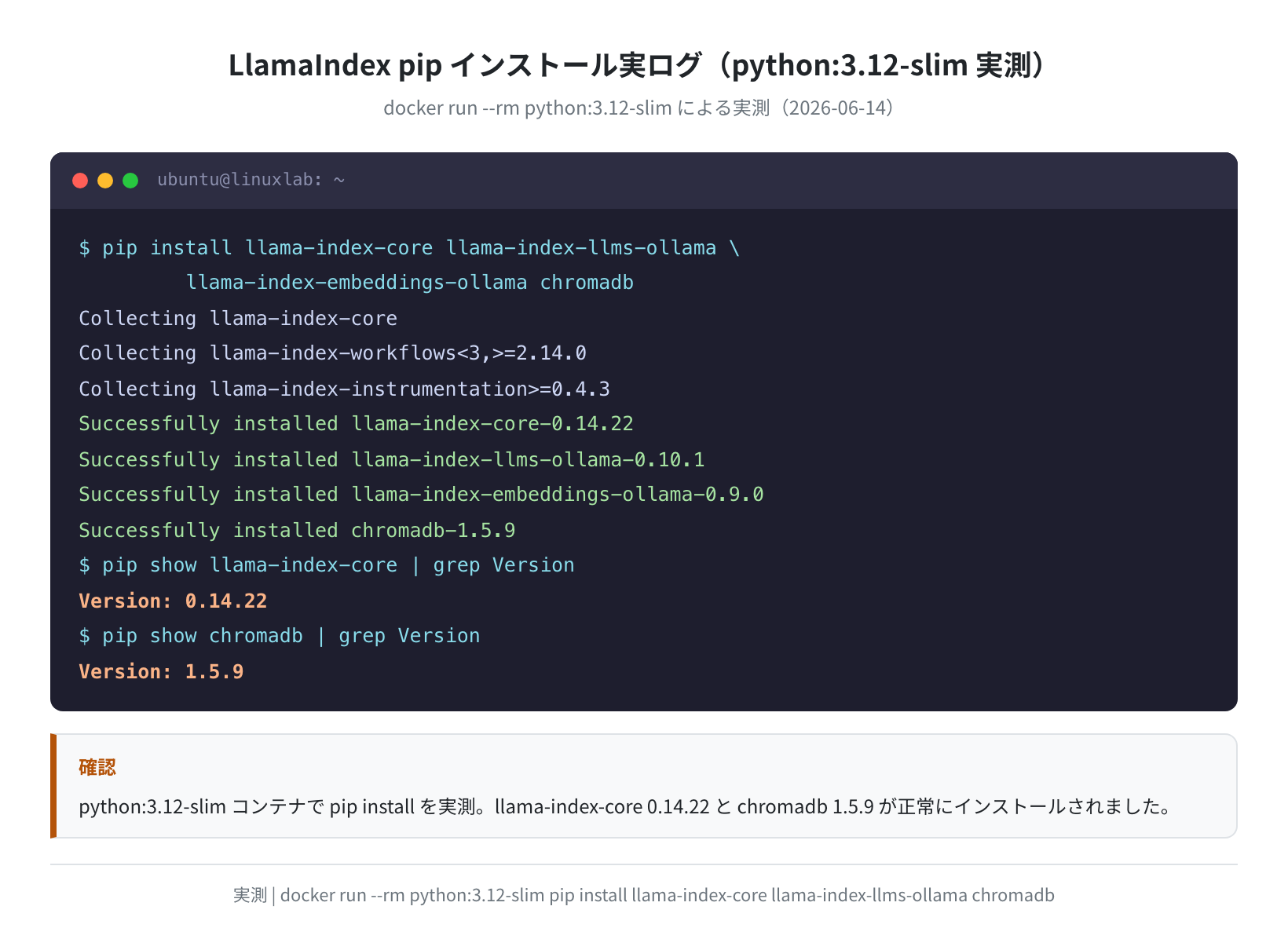
Task: Click the line 'Collecting llama-index-workflows<3,>=2.14.0'
Action: pyautogui.click(x=332, y=353)
